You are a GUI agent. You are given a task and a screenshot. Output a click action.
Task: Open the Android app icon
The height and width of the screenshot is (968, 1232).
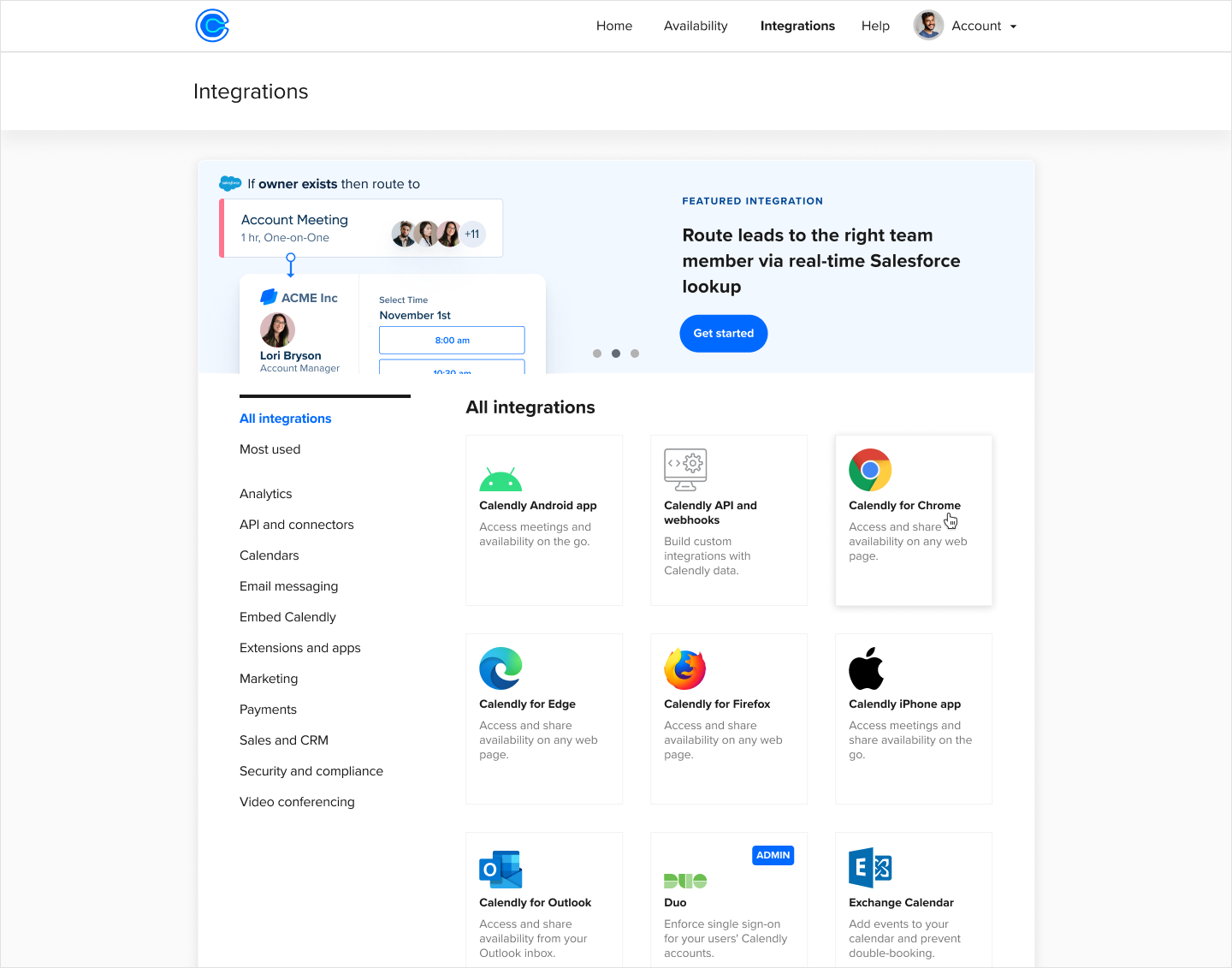click(500, 478)
